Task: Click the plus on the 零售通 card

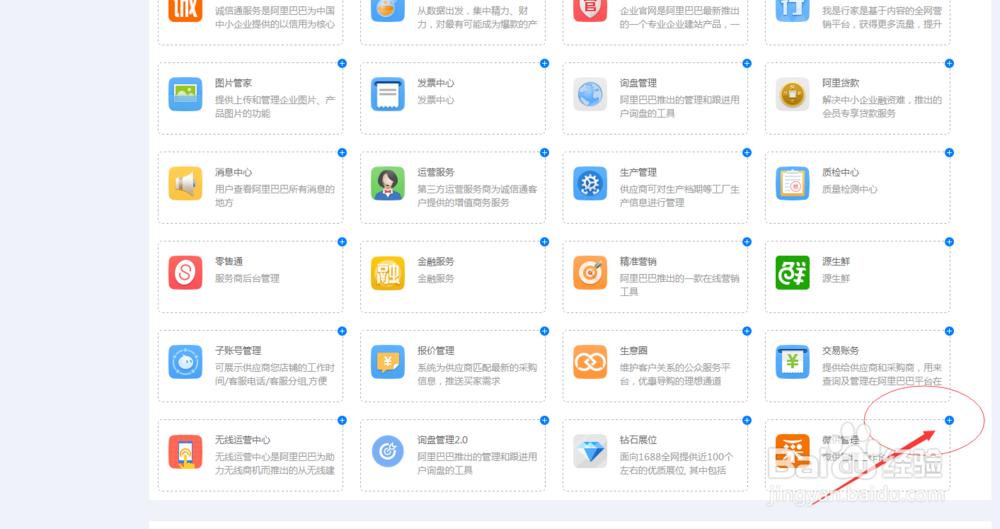Action: [x=342, y=242]
